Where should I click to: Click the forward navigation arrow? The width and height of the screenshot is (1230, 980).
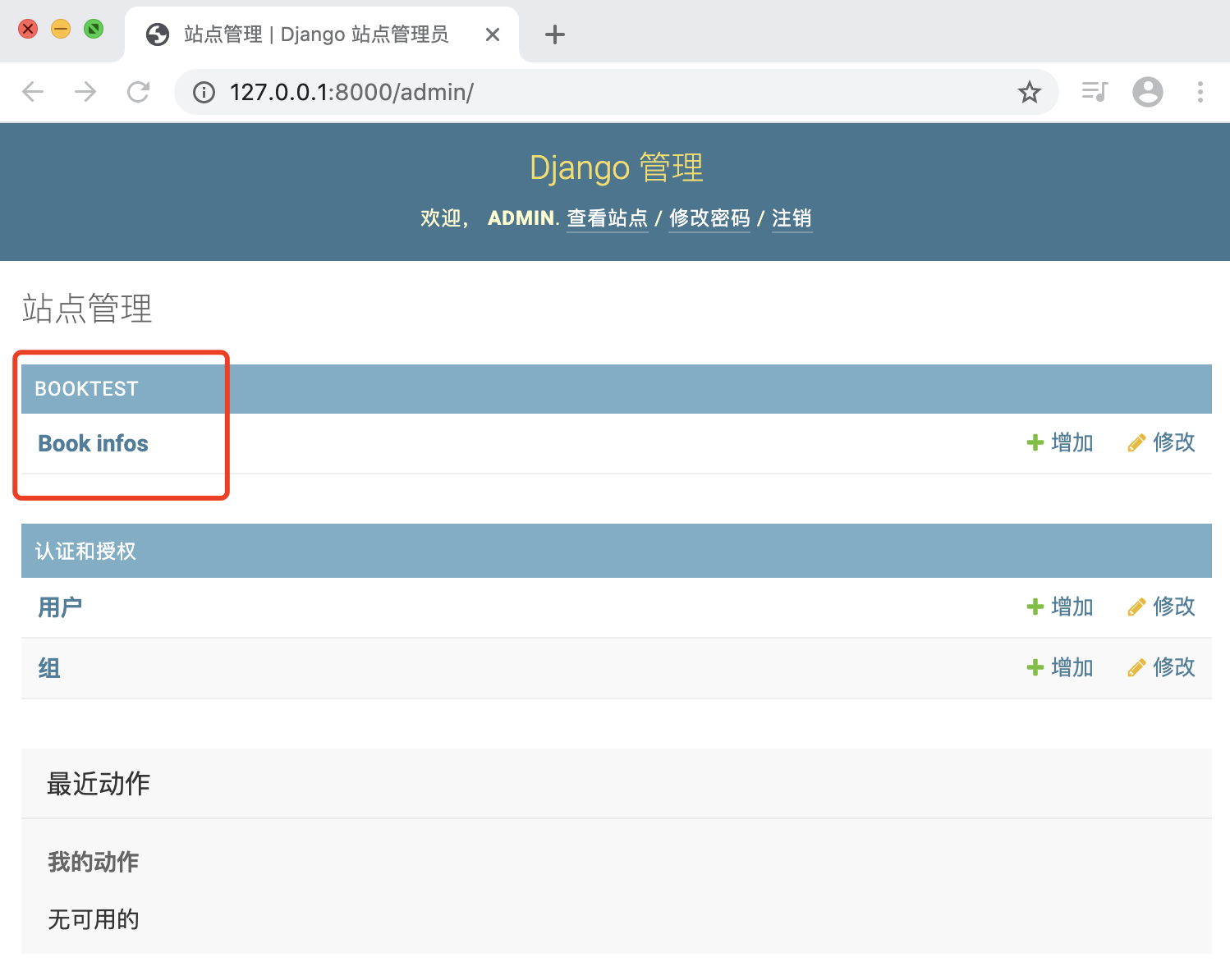point(85,92)
